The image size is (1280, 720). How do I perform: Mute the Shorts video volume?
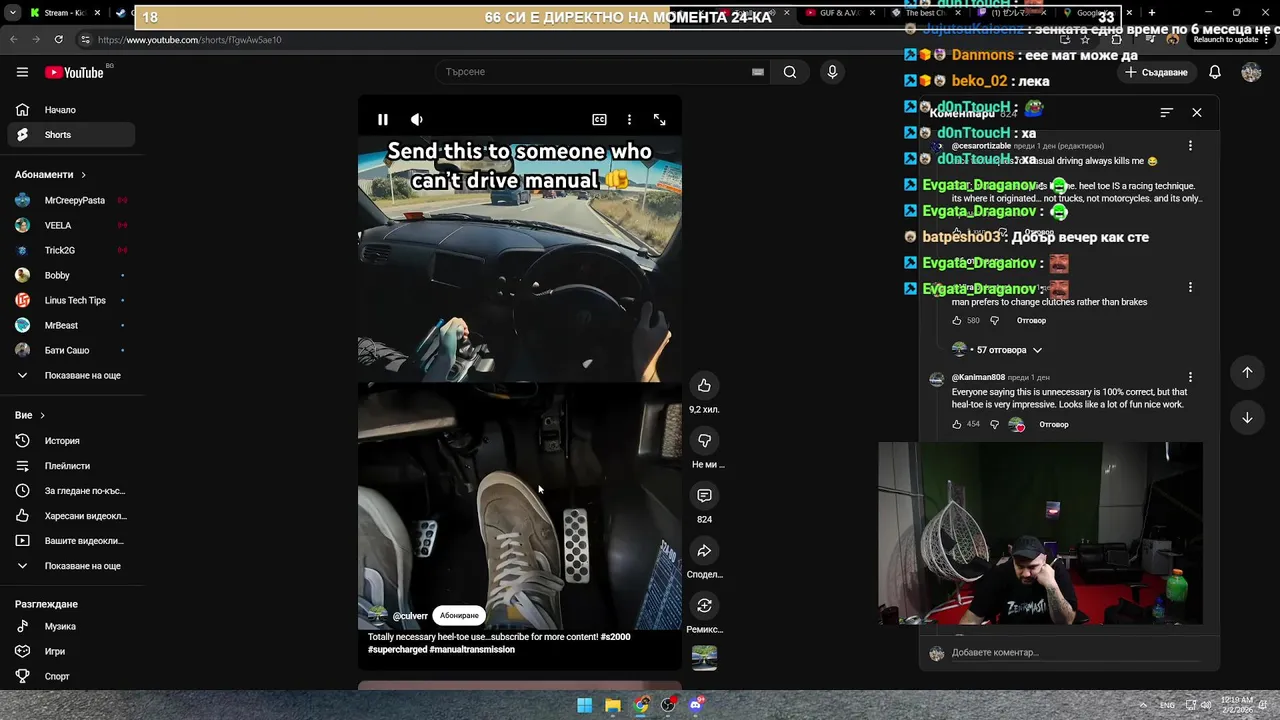pos(417,119)
